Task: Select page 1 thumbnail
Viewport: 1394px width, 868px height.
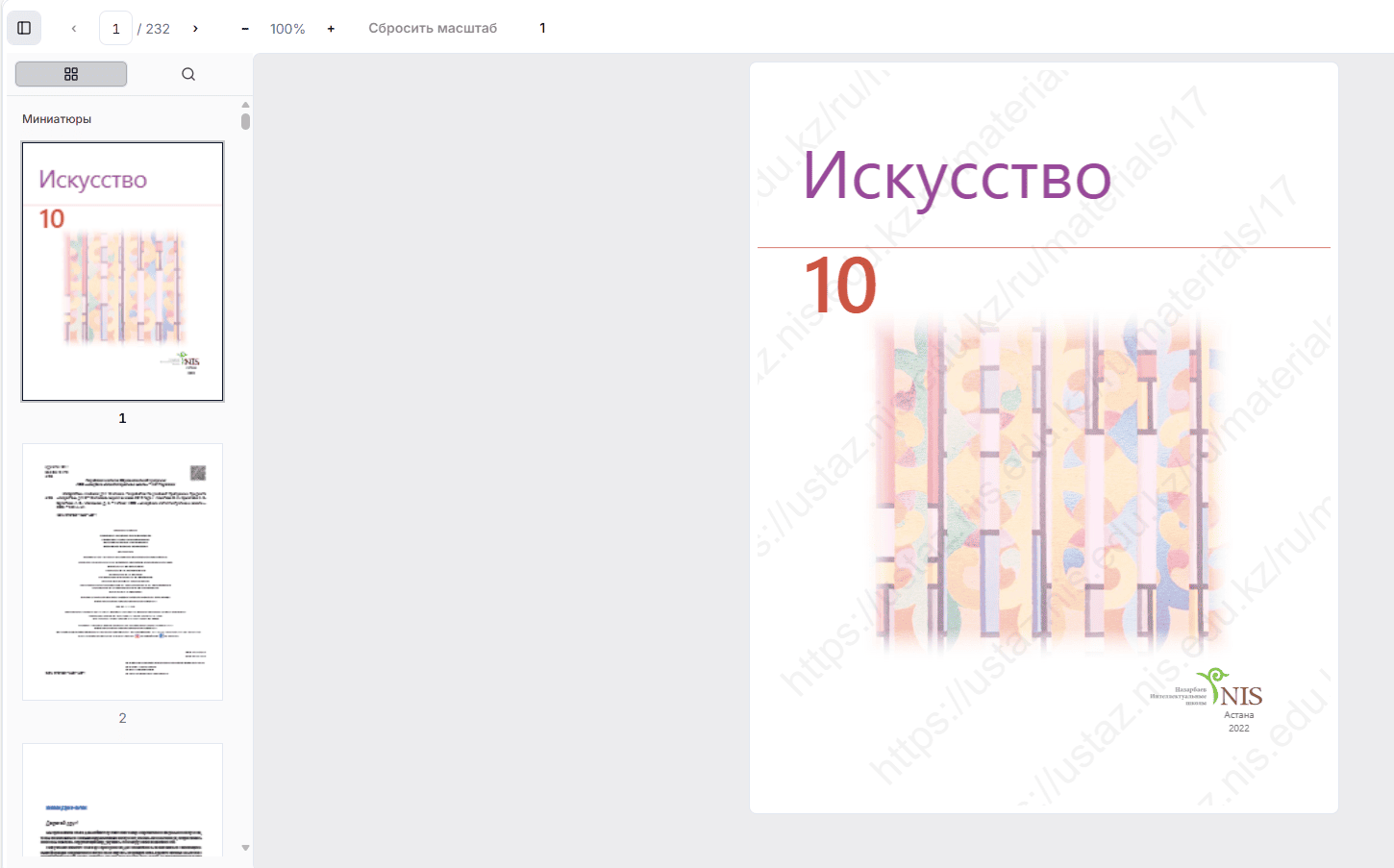Action: [x=122, y=271]
